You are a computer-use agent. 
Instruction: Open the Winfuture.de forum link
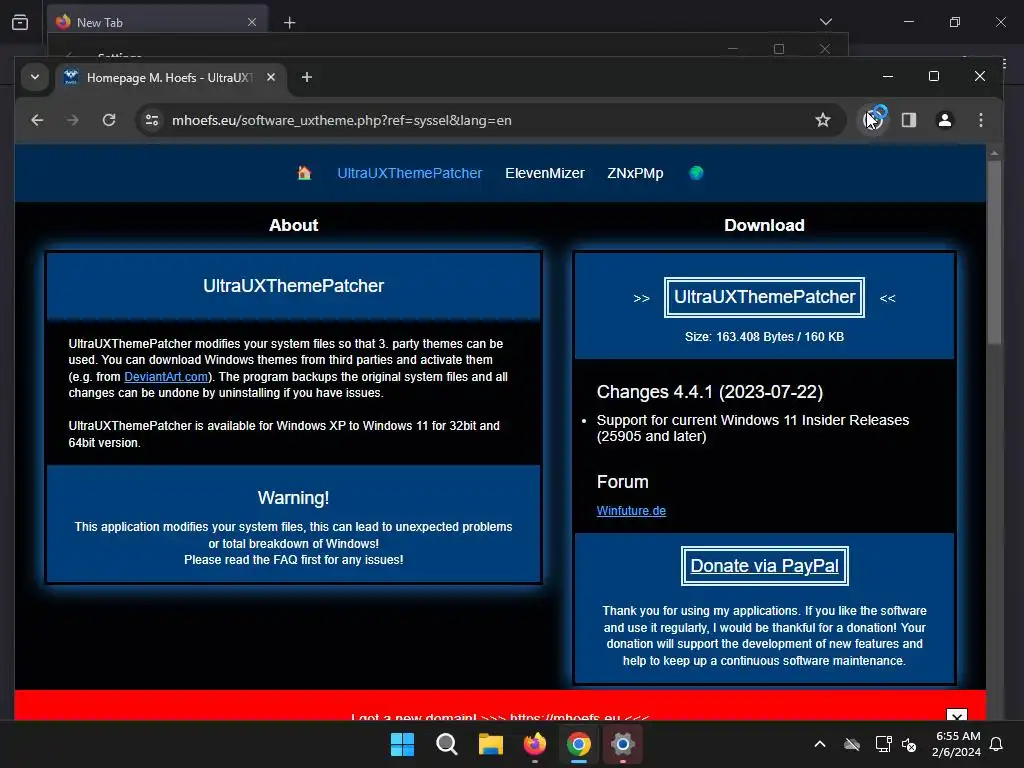tap(631, 511)
